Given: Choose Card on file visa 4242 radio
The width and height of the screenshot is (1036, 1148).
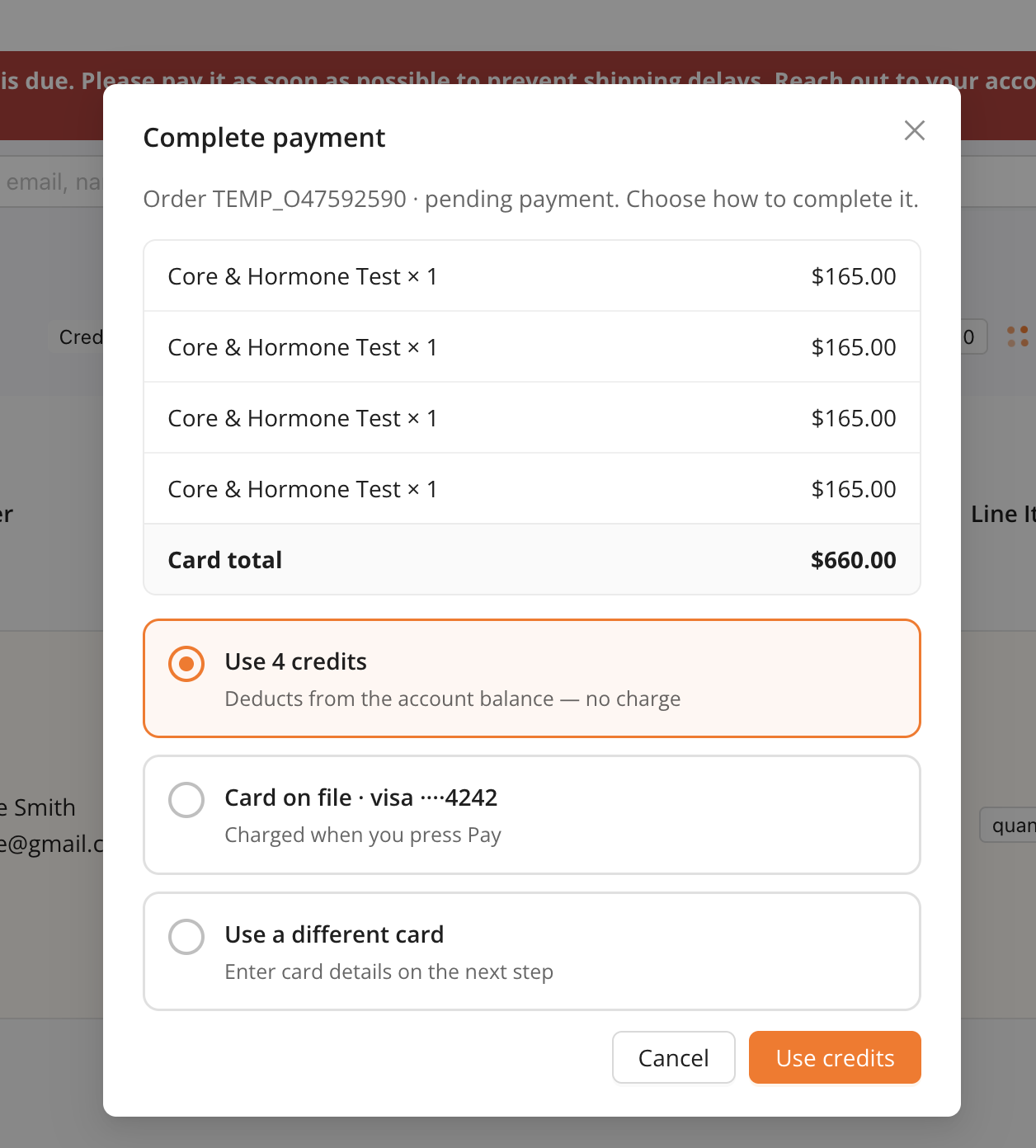Looking at the screenshot, I should 186,800.
